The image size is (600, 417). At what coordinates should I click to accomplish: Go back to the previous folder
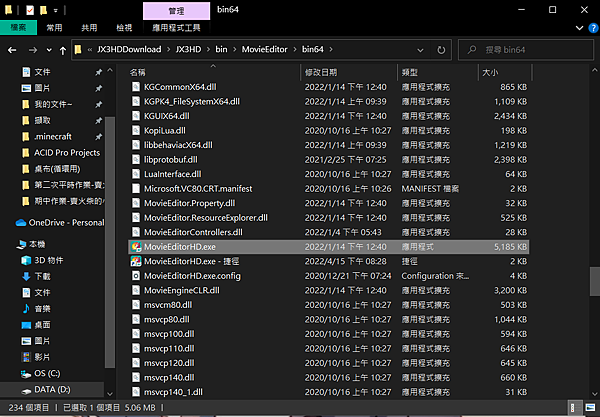tap(12, 50)
